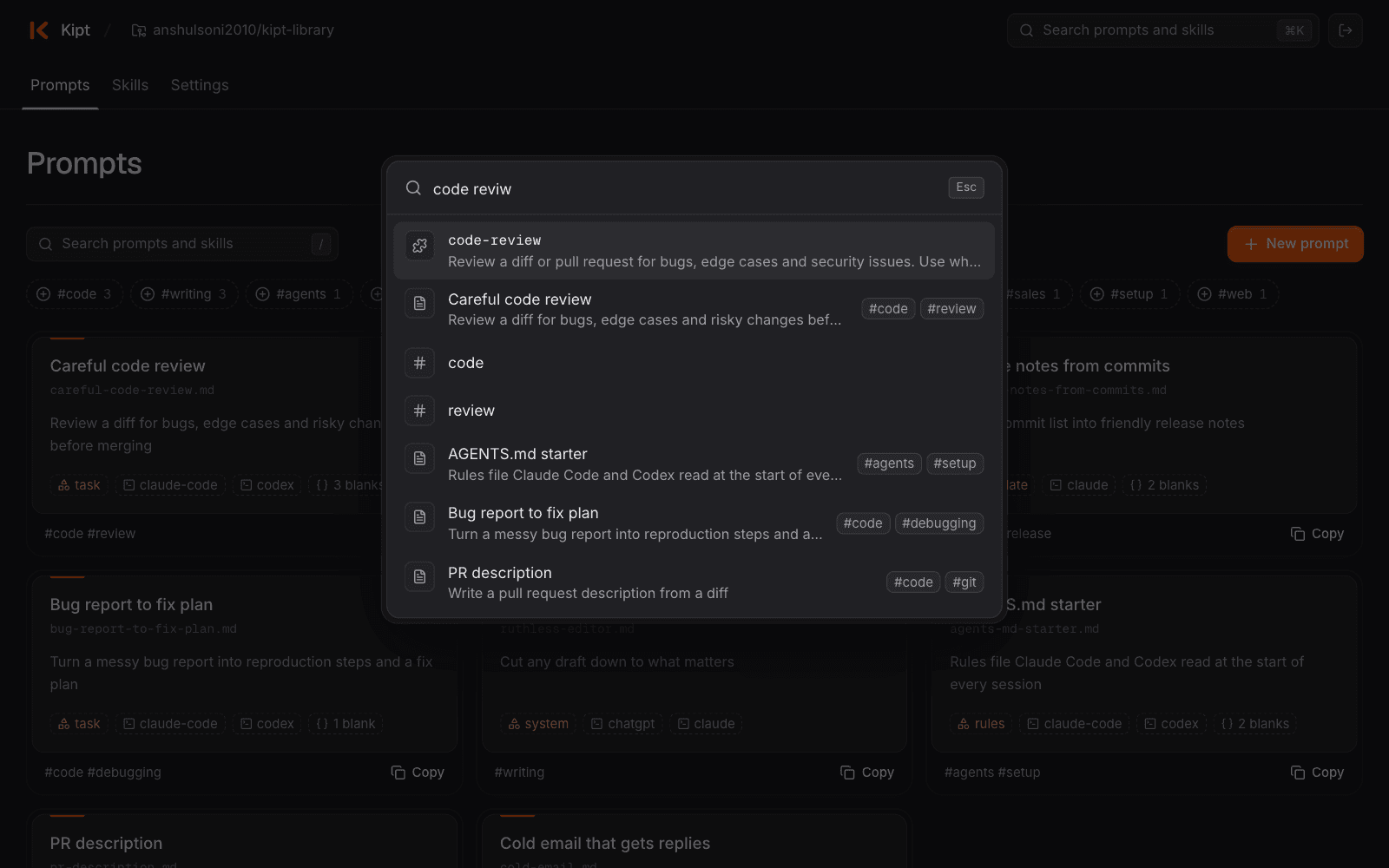Click the chatgpt badge on writing card
The height and width of the screenshot is (868, 1389).
coord(623,724)
